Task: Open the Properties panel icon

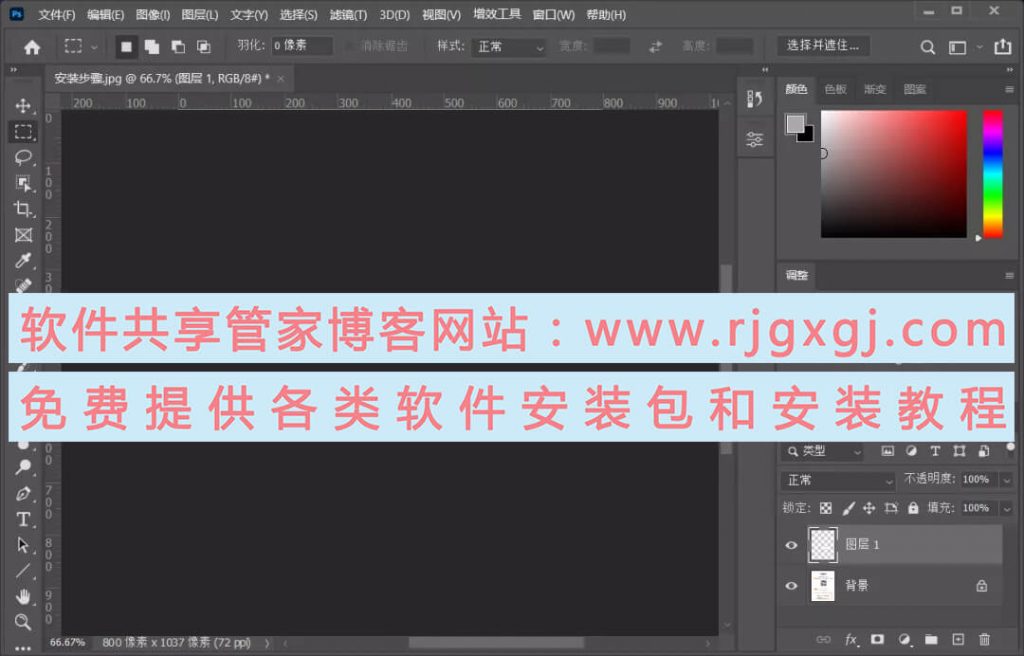Action: pyautogui.click(x=754, y=139)
